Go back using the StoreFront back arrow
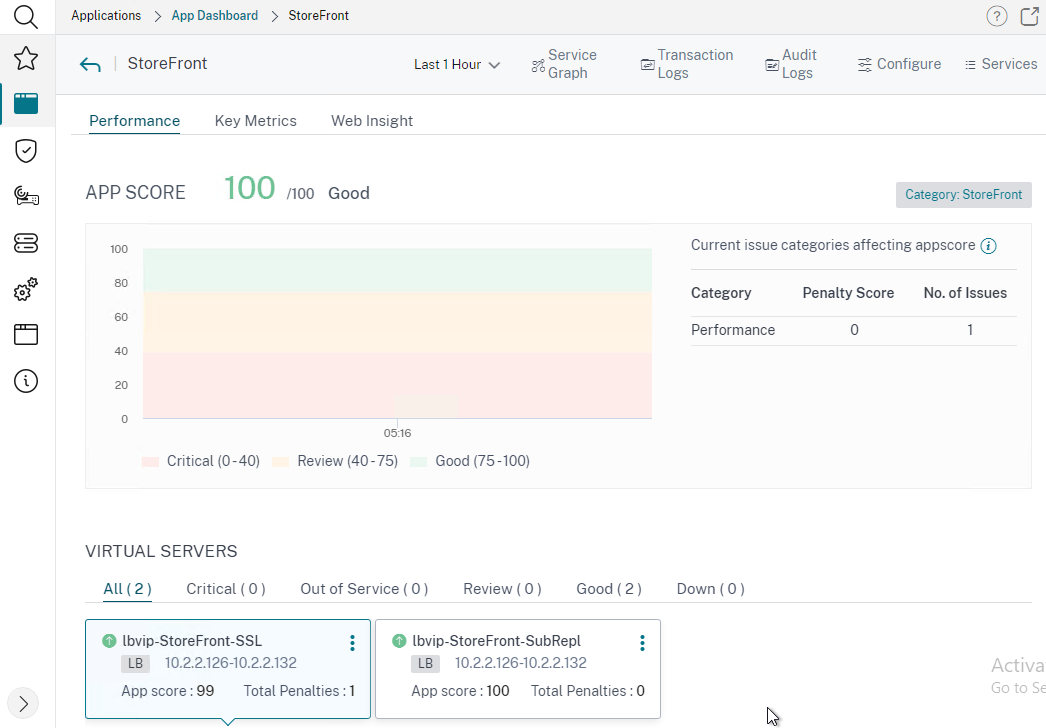 90,64
